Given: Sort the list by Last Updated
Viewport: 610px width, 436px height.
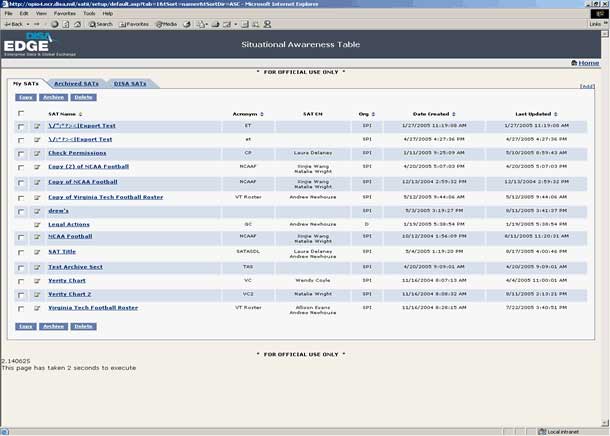Looking at the screenshot, I should [x=535, y=114].
